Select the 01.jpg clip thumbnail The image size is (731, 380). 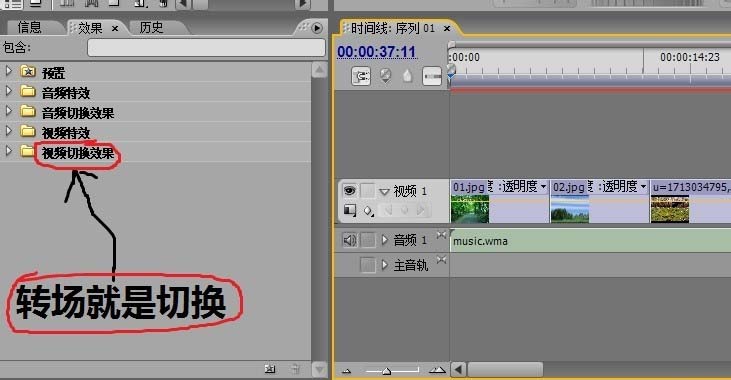tap(470, 209)
